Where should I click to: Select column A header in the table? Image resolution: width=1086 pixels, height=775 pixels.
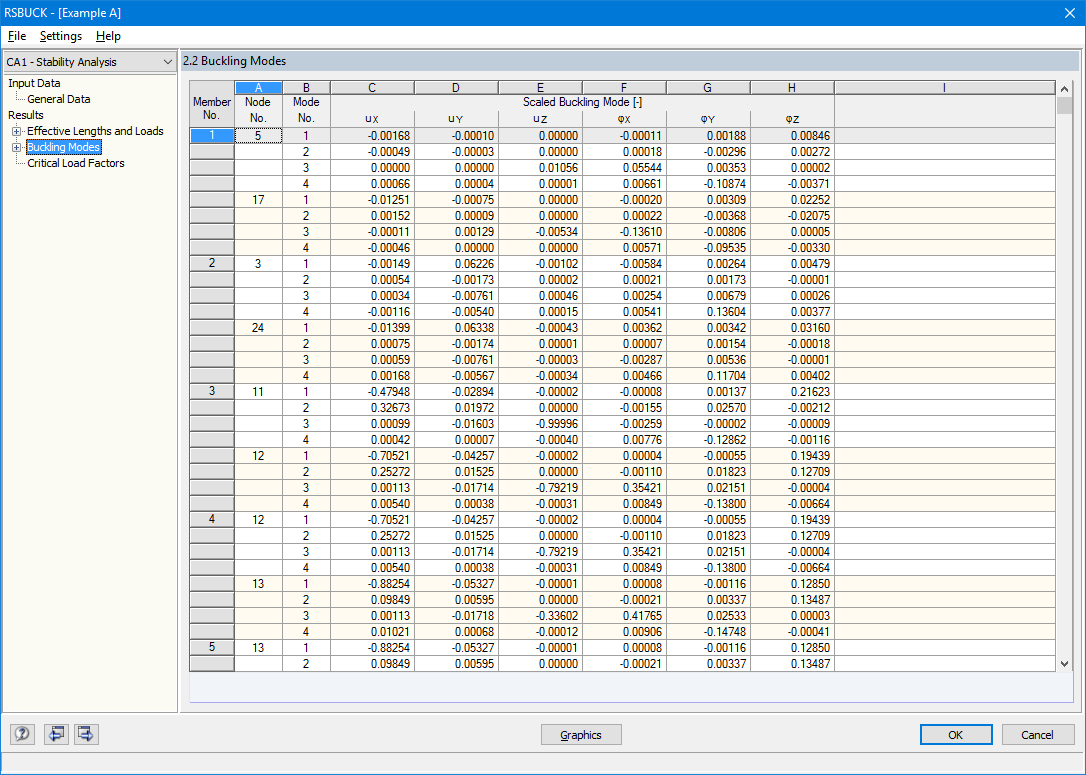tap(258, 87)
